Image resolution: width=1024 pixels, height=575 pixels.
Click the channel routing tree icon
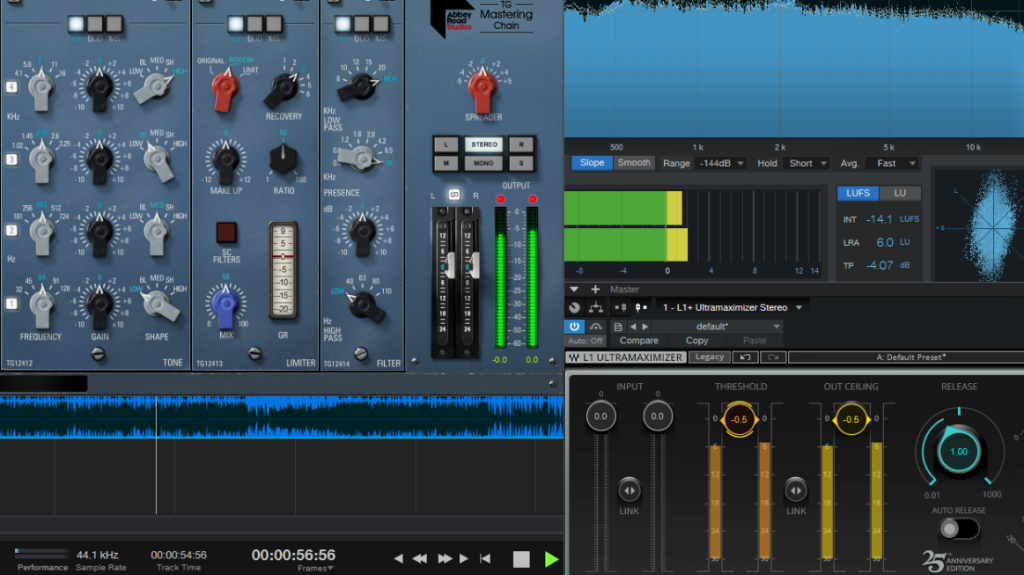tap(596, 307)
